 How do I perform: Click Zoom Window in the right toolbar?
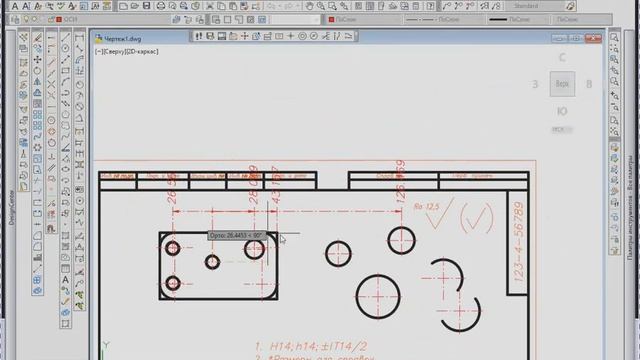pos(614,38)
